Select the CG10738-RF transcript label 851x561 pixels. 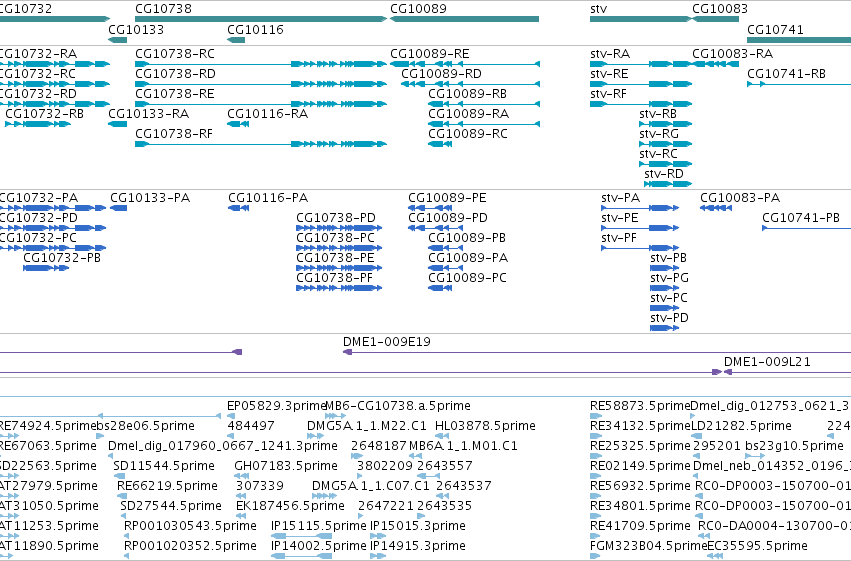[174, 134]
